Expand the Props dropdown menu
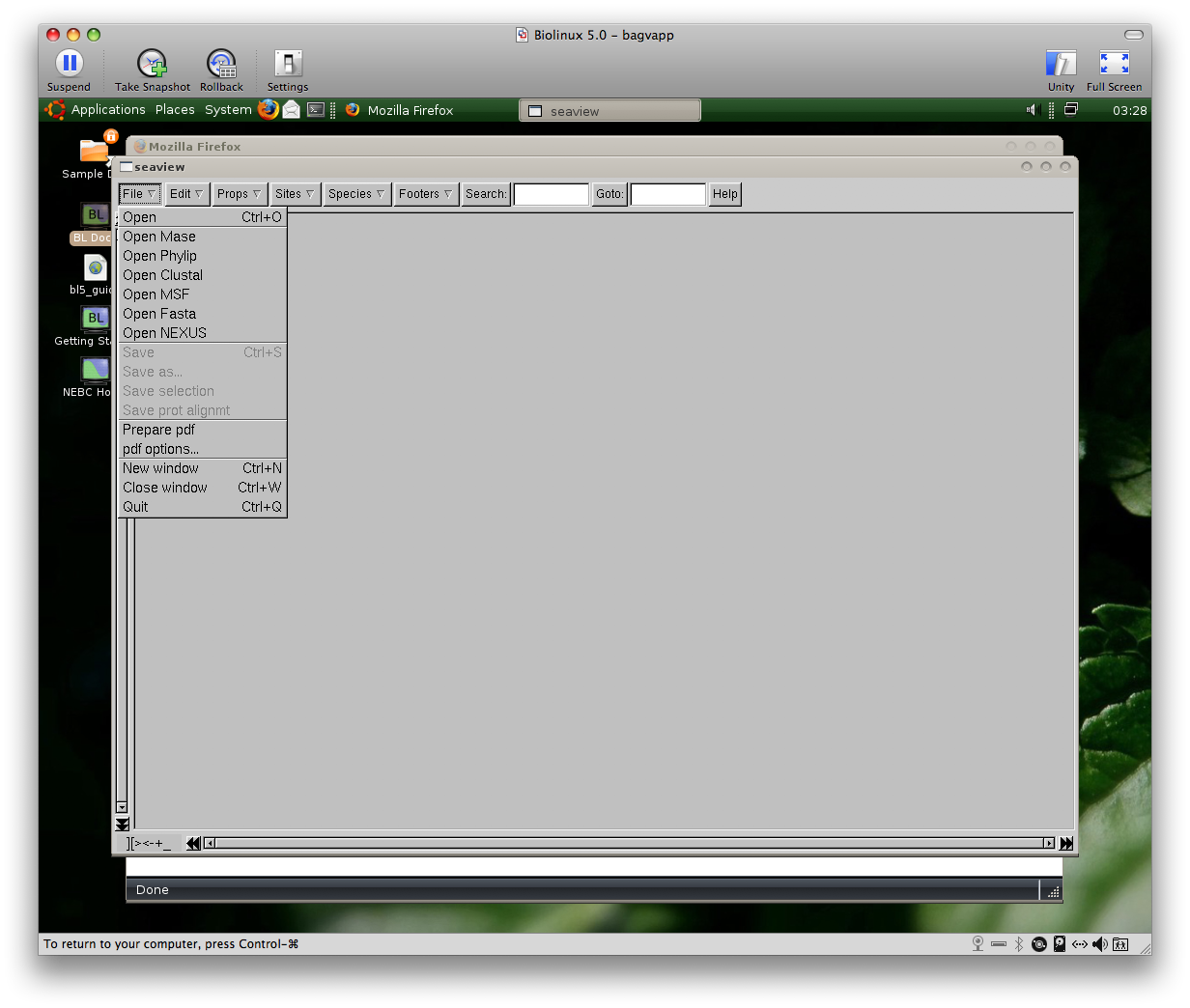 coord(239,194)
